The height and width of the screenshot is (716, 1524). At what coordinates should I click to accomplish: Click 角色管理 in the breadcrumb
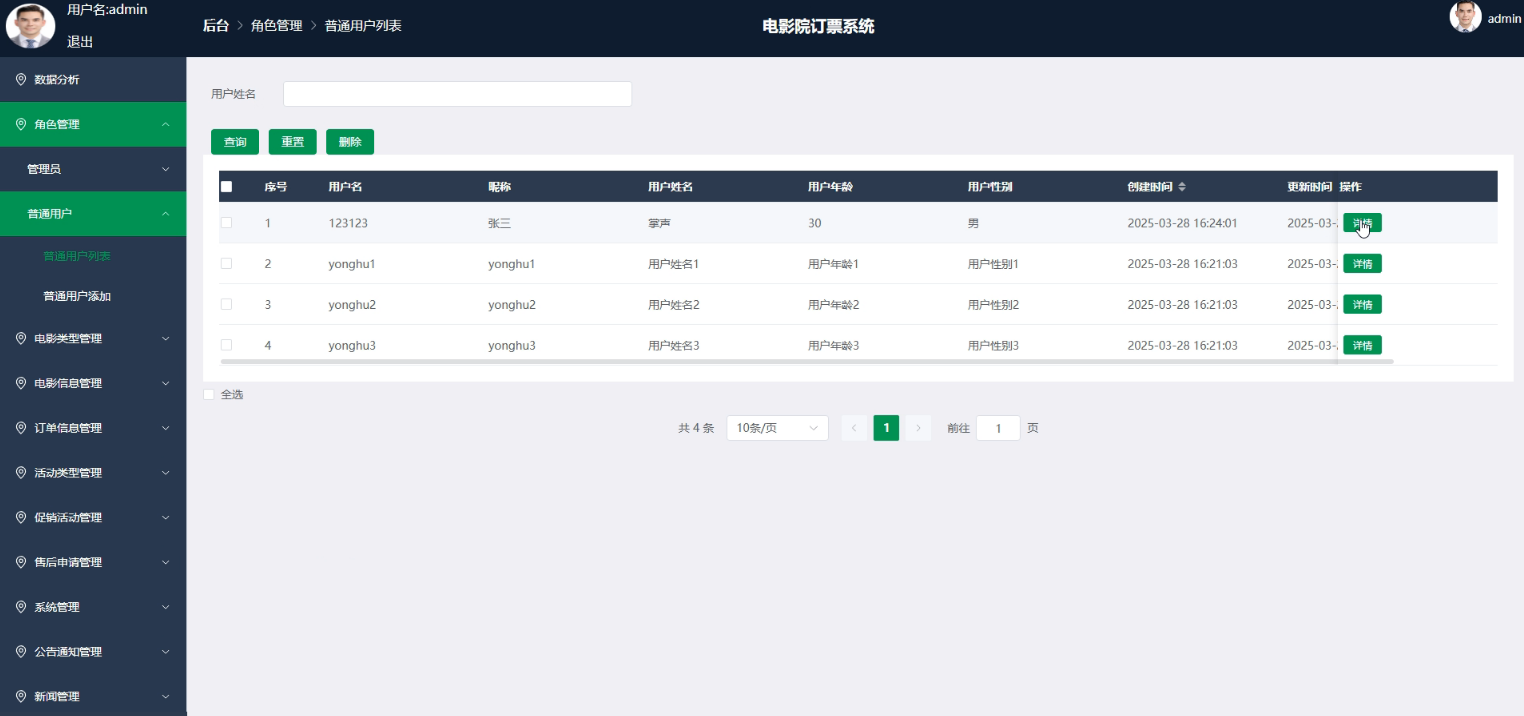click(277, 26)
